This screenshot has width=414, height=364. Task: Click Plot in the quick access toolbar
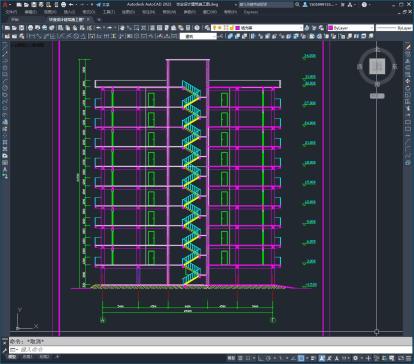pyautogui.click(x=63, y=5)
